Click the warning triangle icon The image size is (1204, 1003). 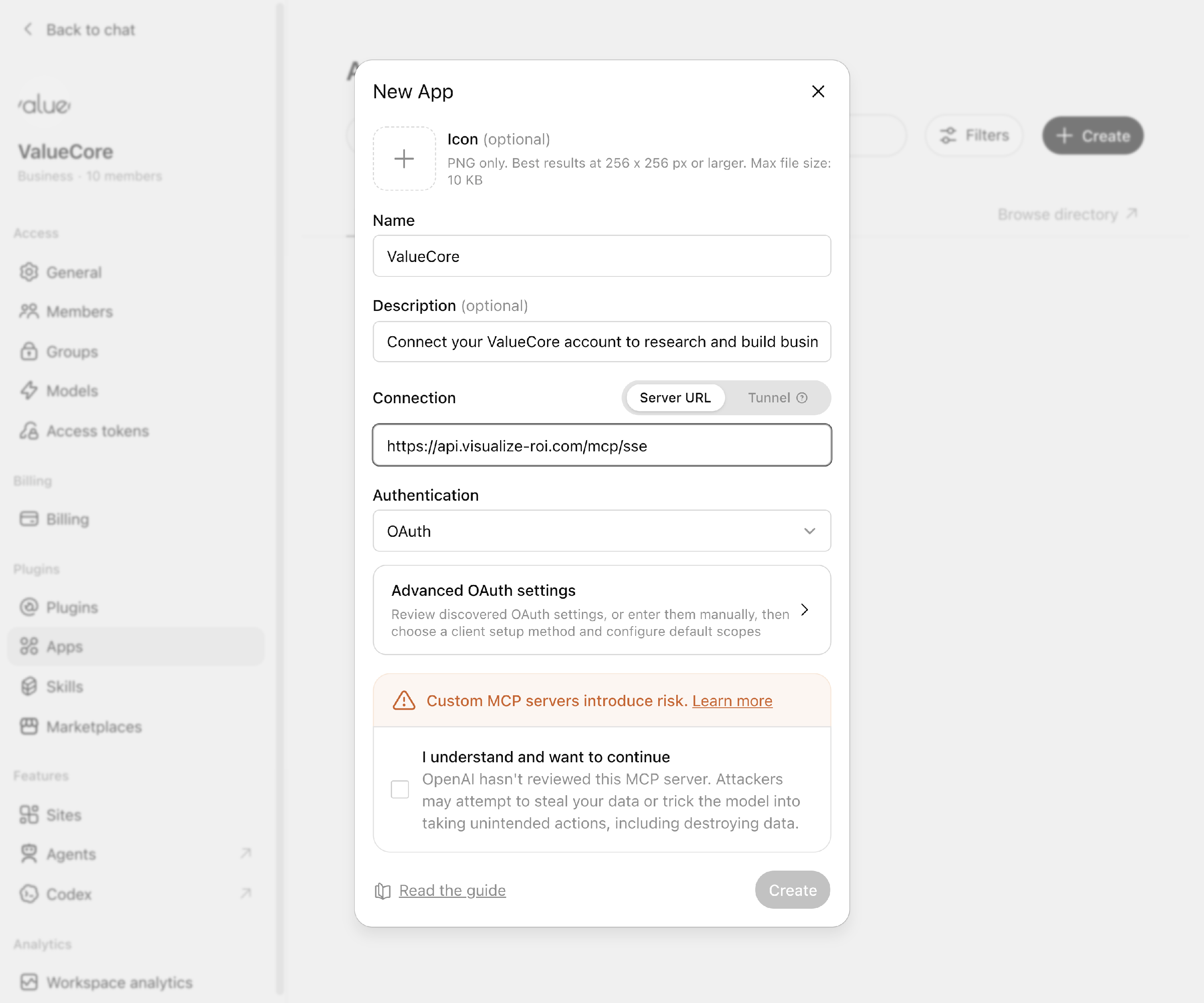[404, 700]
